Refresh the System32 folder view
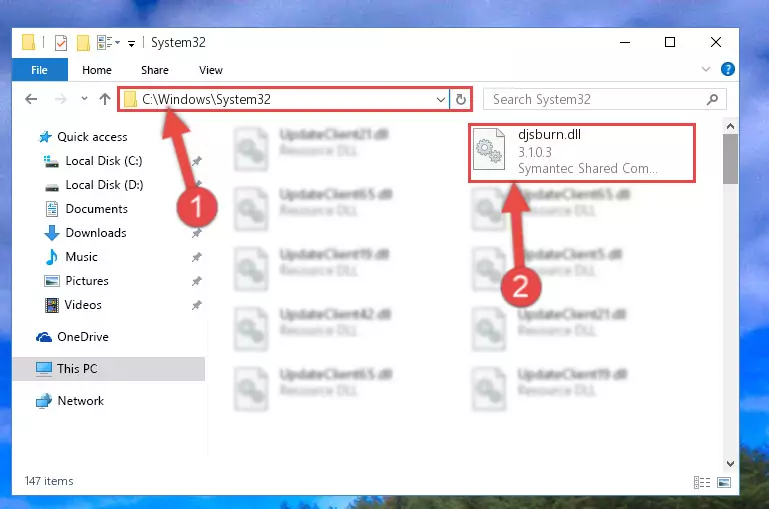 coord(461,100)
